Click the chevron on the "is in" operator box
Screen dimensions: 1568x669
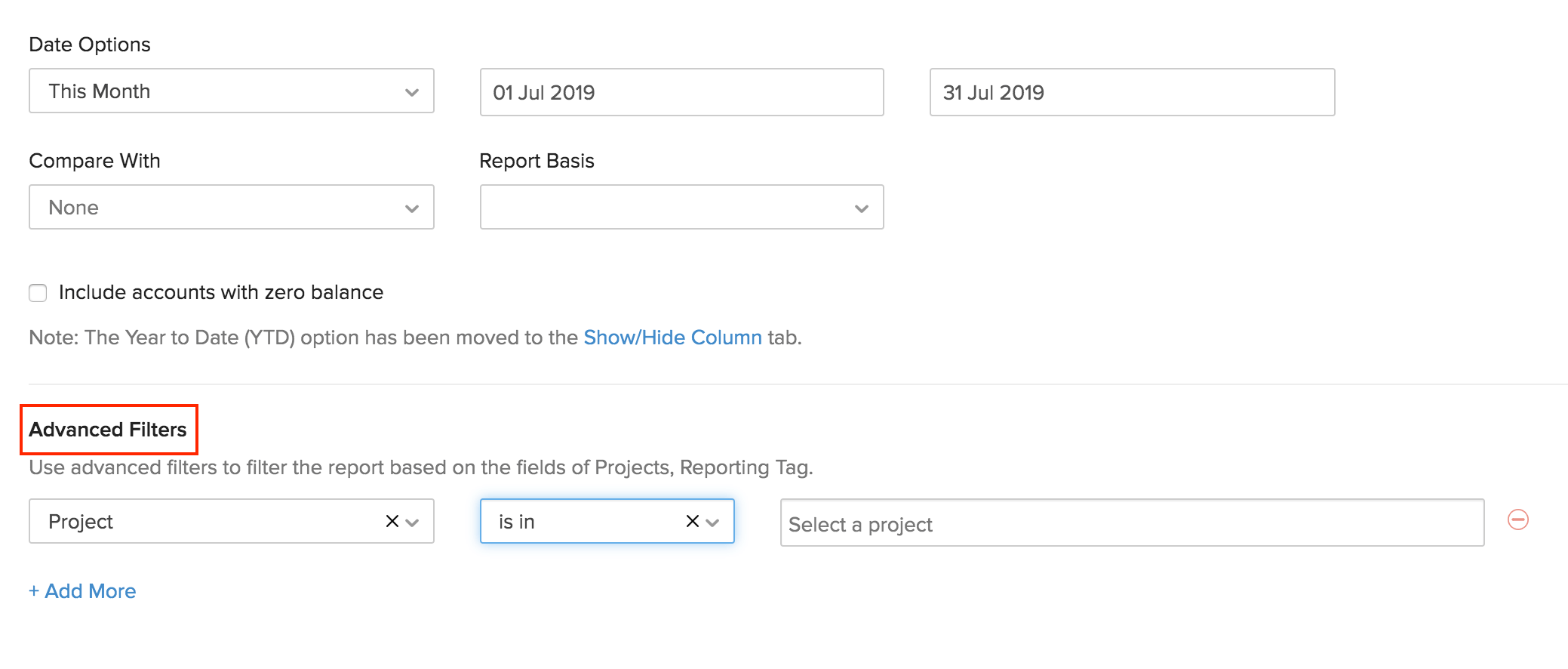[714, 521]
